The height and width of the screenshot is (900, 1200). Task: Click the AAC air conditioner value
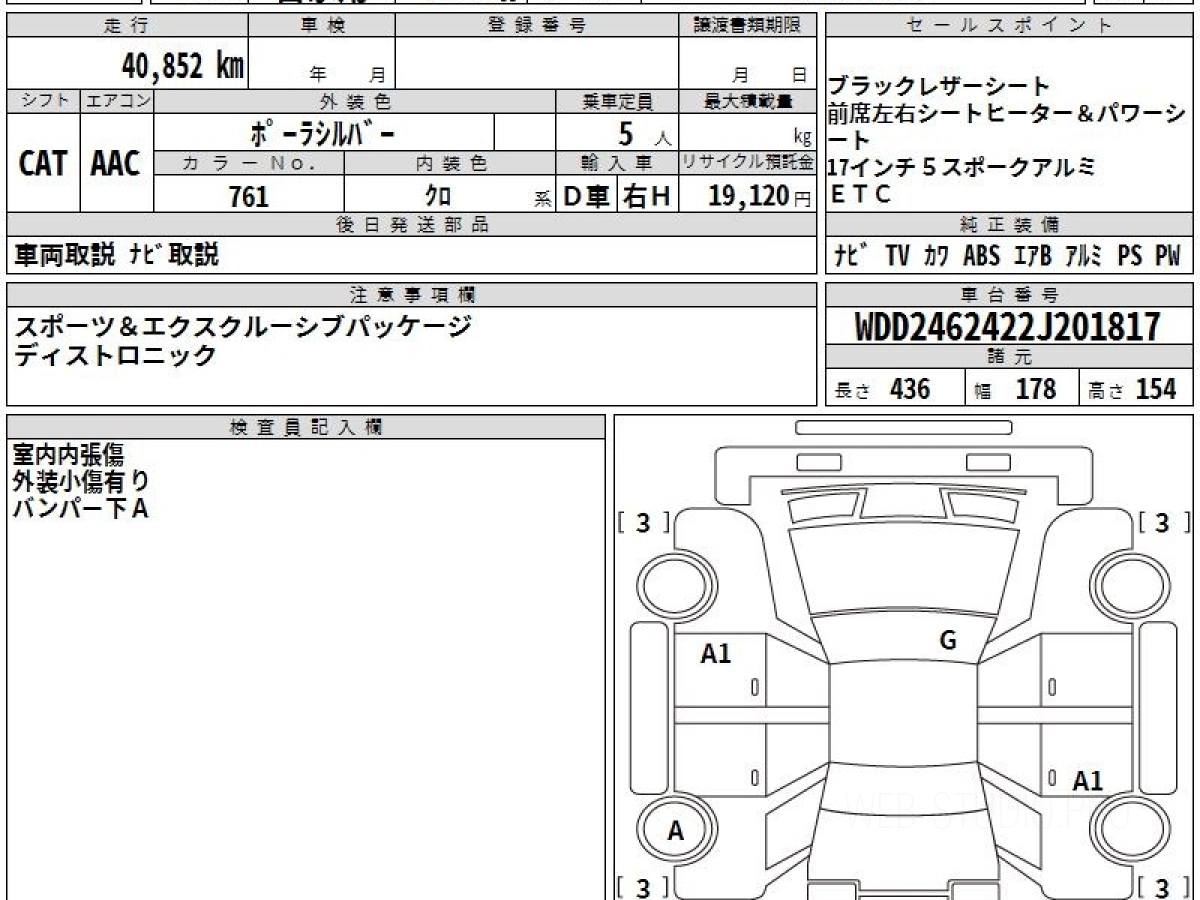pos(116,164)
